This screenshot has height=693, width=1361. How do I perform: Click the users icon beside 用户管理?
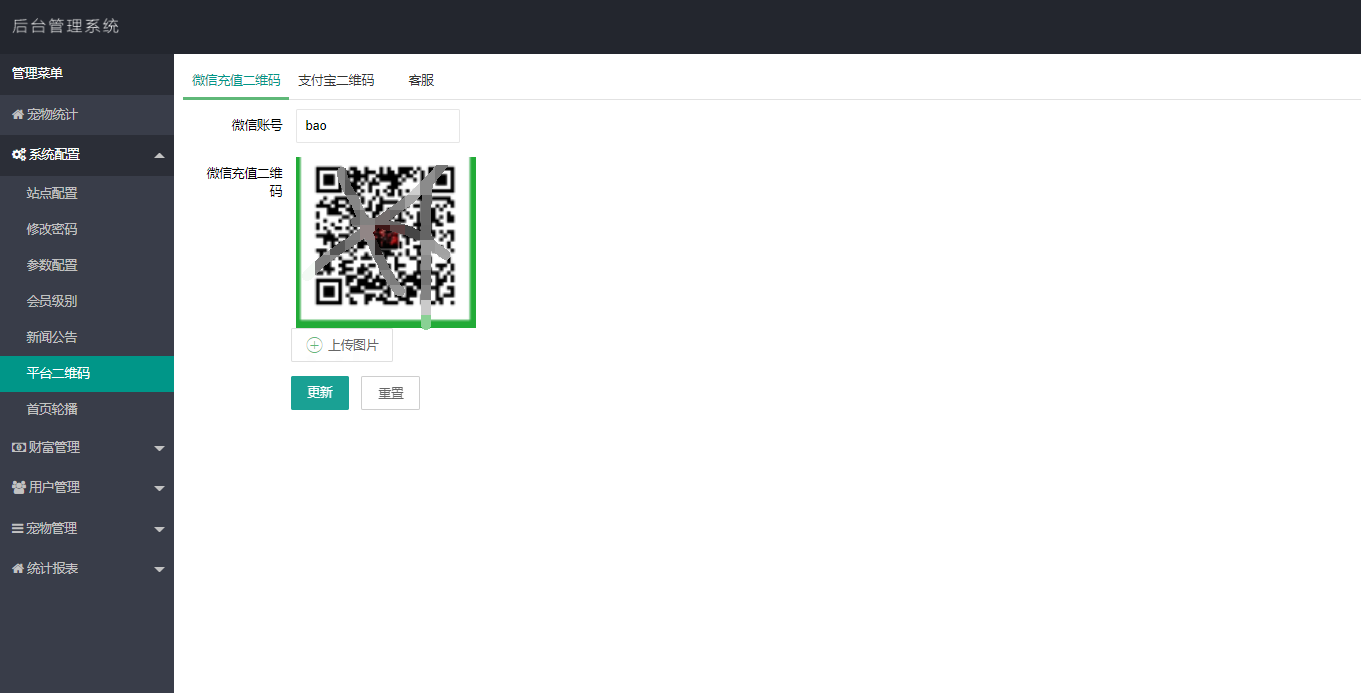point(19,488)
